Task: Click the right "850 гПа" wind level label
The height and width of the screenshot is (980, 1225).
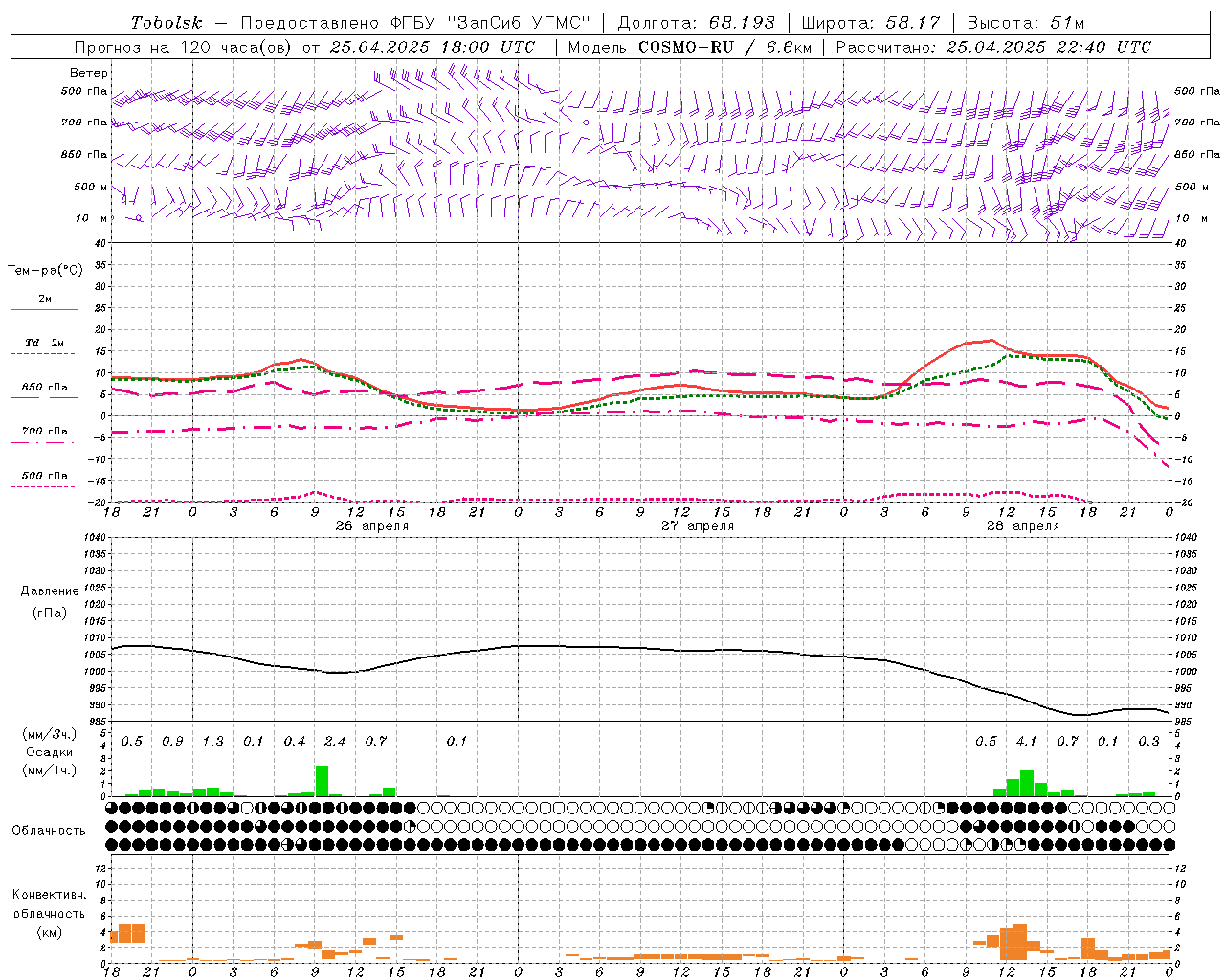Action: 1197,154
